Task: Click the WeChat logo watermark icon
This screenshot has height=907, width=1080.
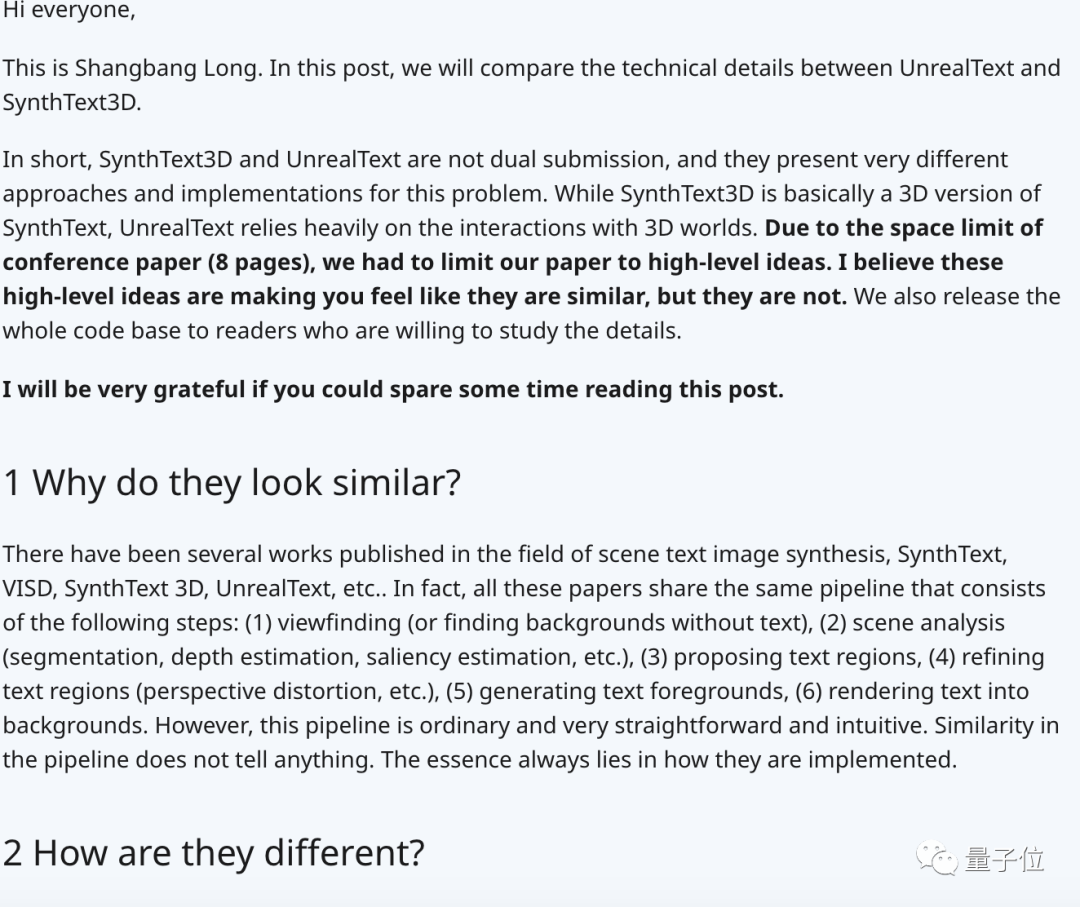Action: (938, 859)
